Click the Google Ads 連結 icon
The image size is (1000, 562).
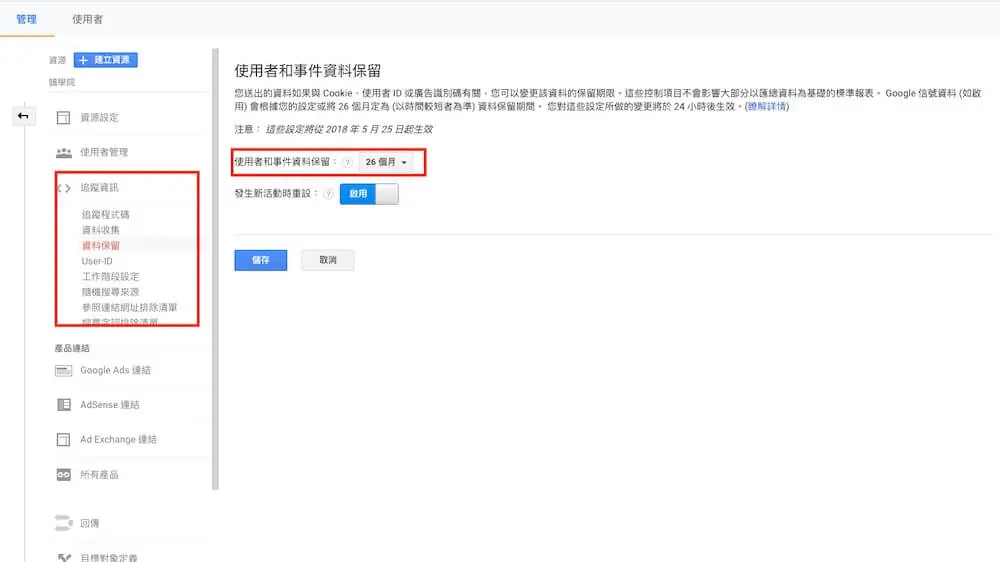coord(64,371)
